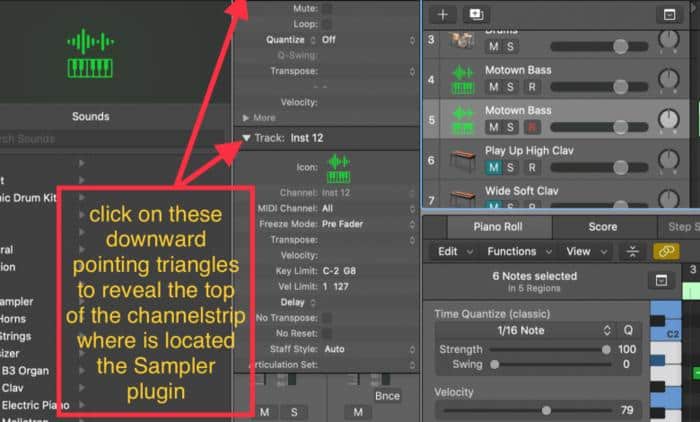The width and height of the screenshot is (700, 422).
Task: Click the catch playhead icon in Piano Roll
Action: [x=632, y=251]
